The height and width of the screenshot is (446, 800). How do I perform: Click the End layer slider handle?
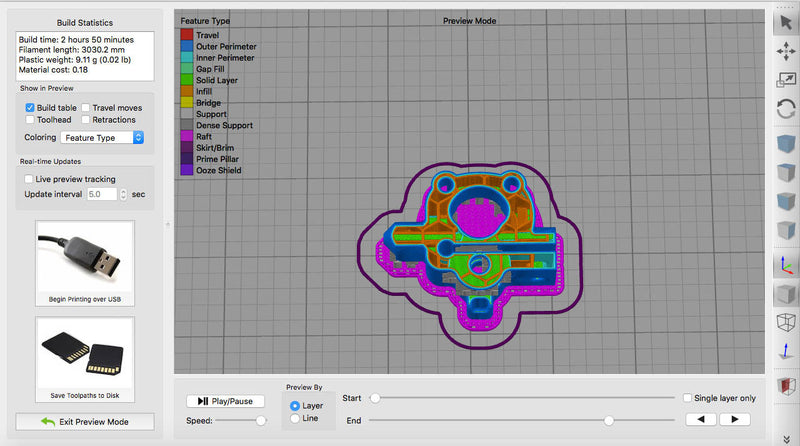(x=608, y=420)
